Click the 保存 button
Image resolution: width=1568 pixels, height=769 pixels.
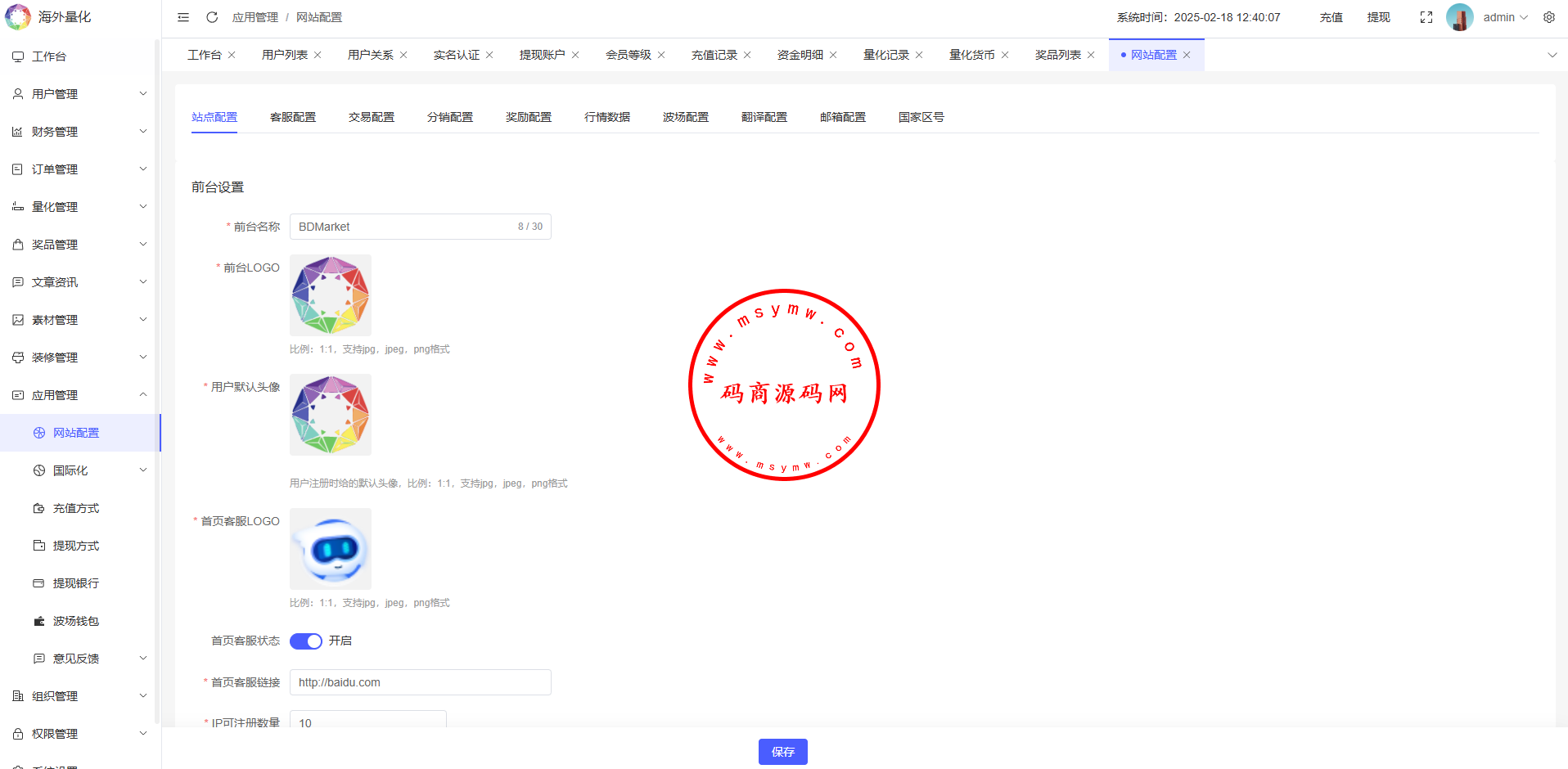point(783,752)
